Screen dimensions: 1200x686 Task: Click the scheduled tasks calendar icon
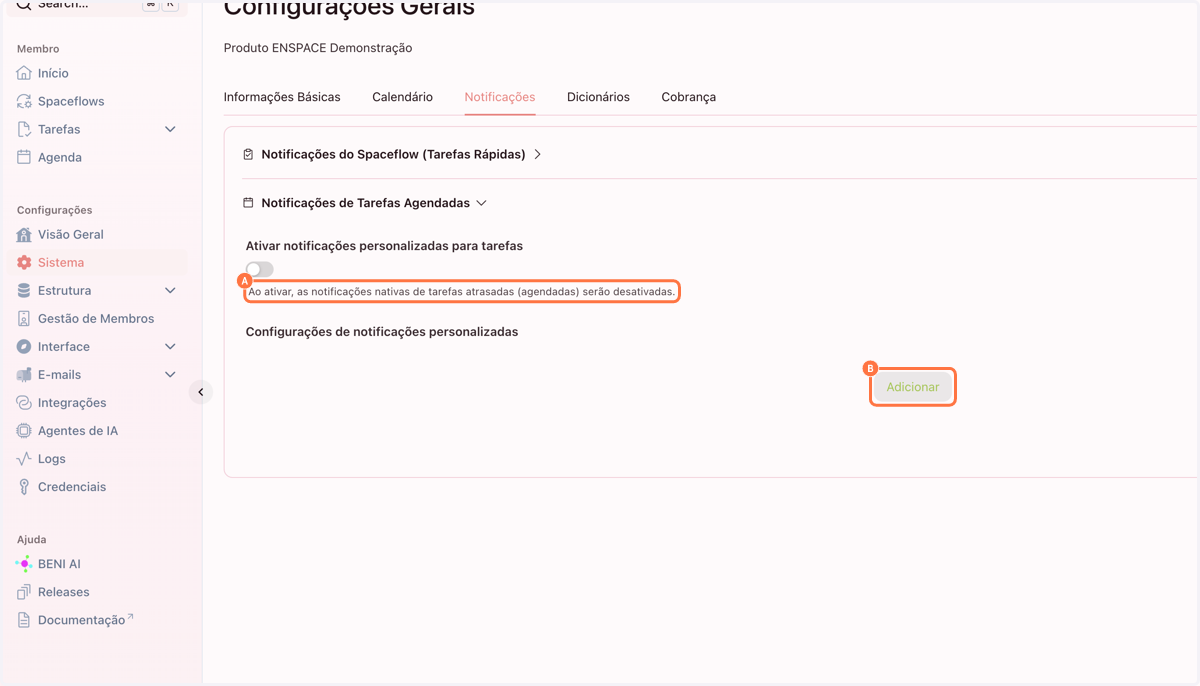249,203
